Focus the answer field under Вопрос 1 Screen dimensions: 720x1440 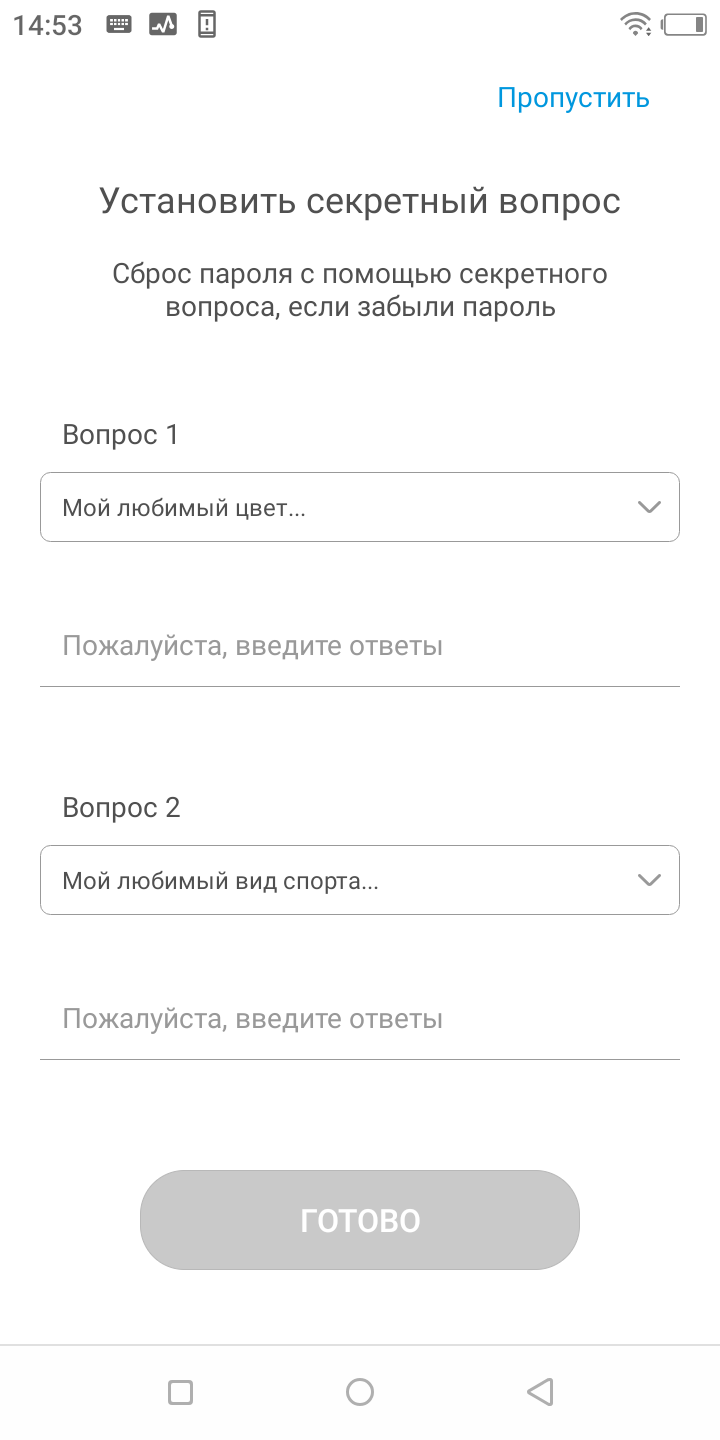tap(360, 646)
